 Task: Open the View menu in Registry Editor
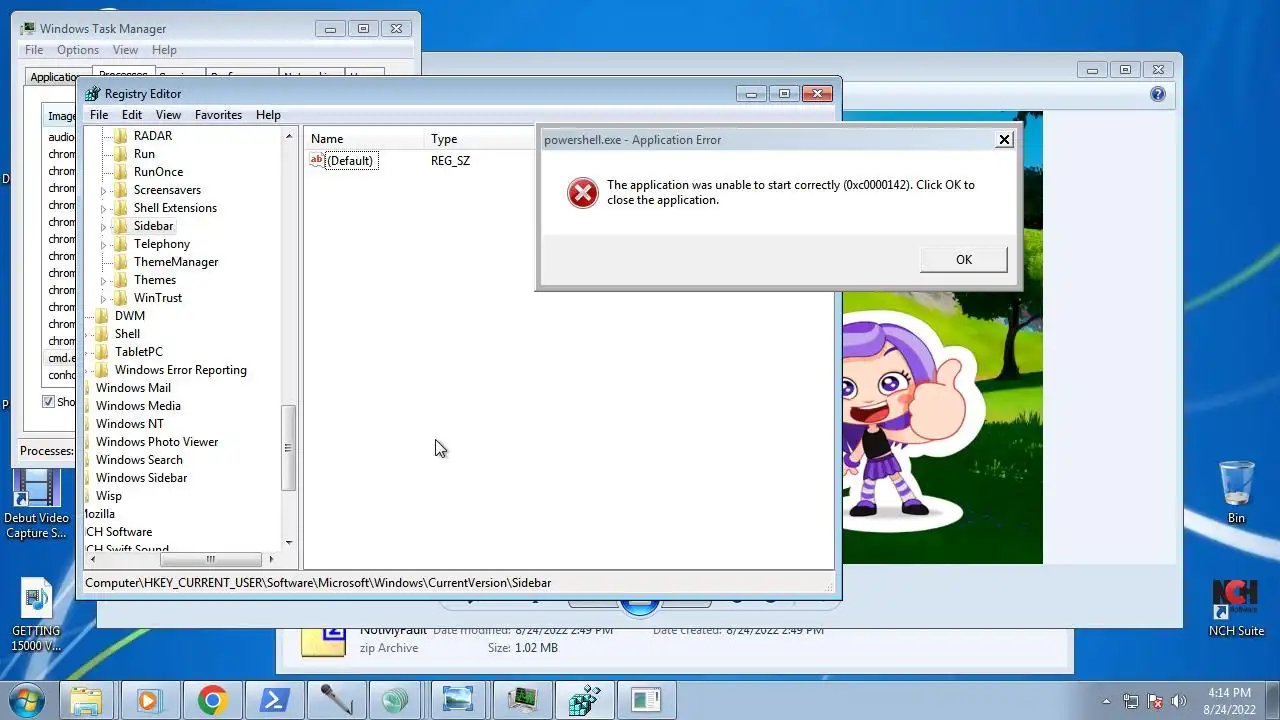coord(168,115)
